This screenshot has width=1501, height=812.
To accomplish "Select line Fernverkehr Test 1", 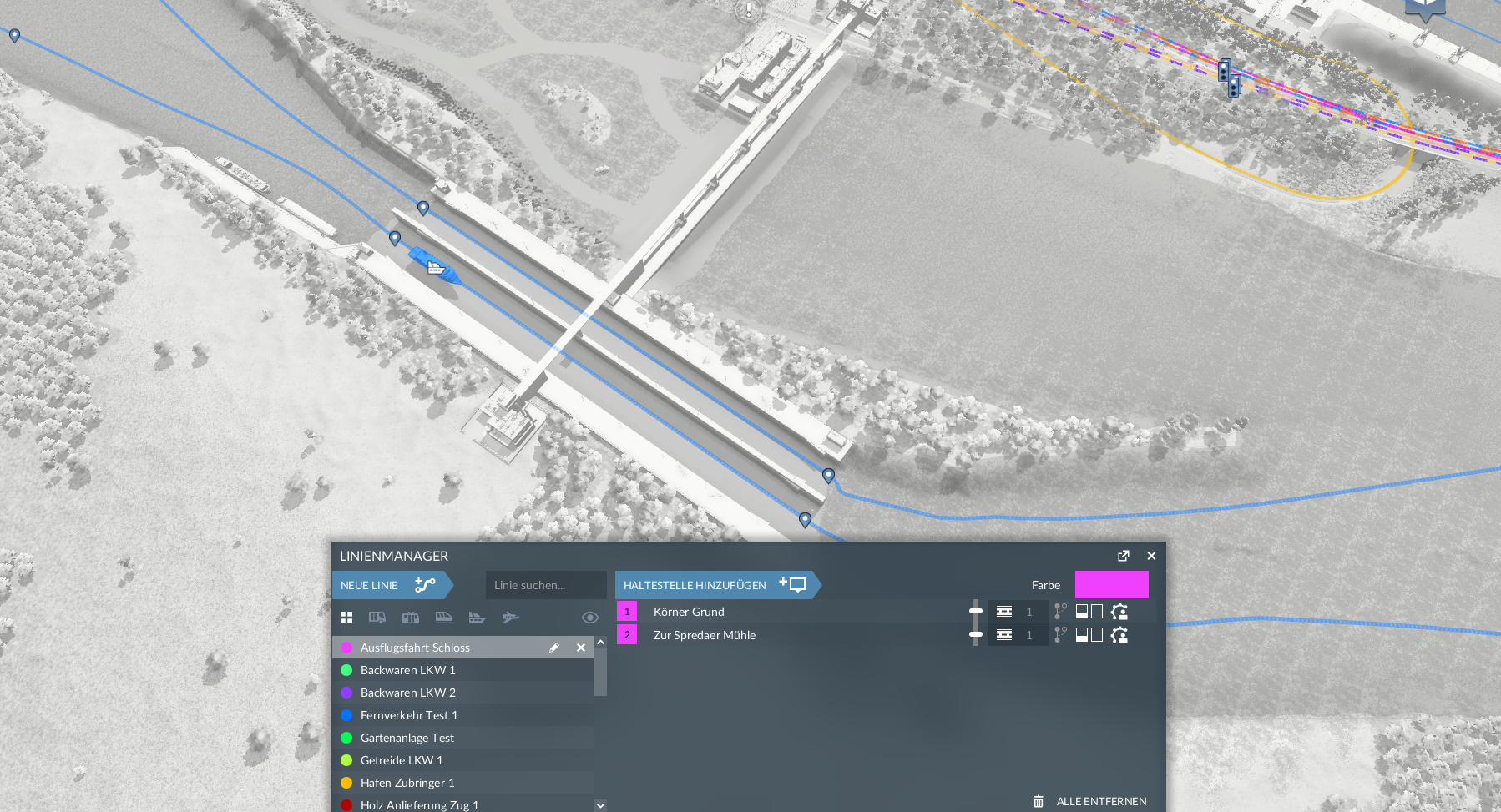I will (463, 715).
